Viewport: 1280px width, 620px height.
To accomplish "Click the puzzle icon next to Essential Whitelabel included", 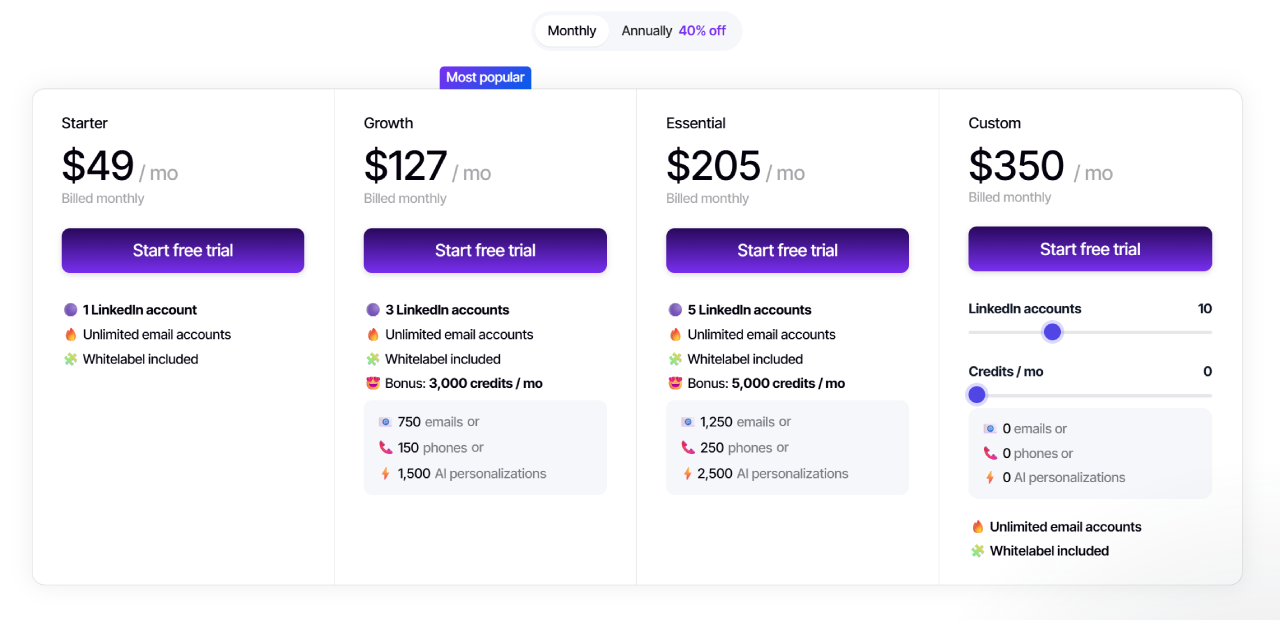I will click(675, 359).
